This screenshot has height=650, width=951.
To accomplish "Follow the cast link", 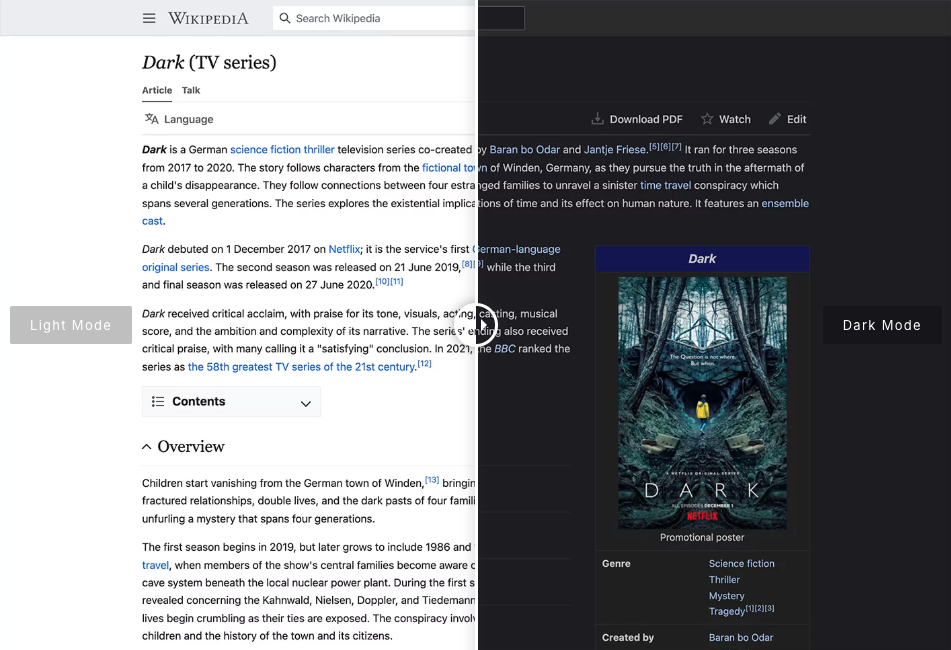I will coord(152,221).
